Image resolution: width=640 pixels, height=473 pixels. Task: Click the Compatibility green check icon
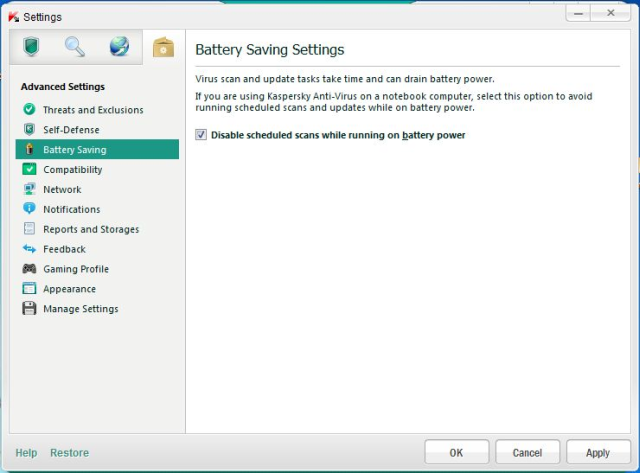pyautogui.click(x=29, y=169)
